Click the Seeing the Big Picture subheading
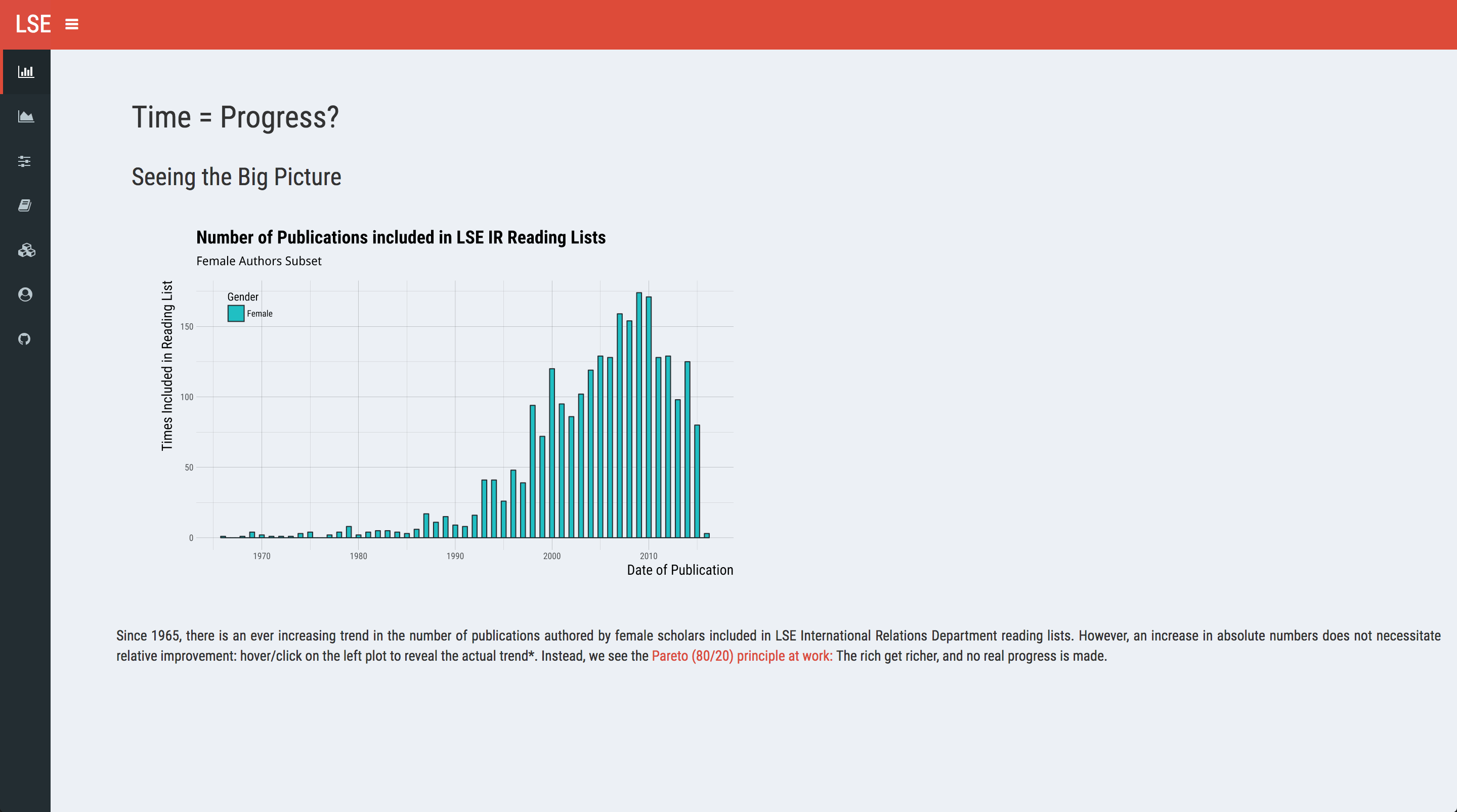This screenshot has height=812, width=1457. click(236, 177)
